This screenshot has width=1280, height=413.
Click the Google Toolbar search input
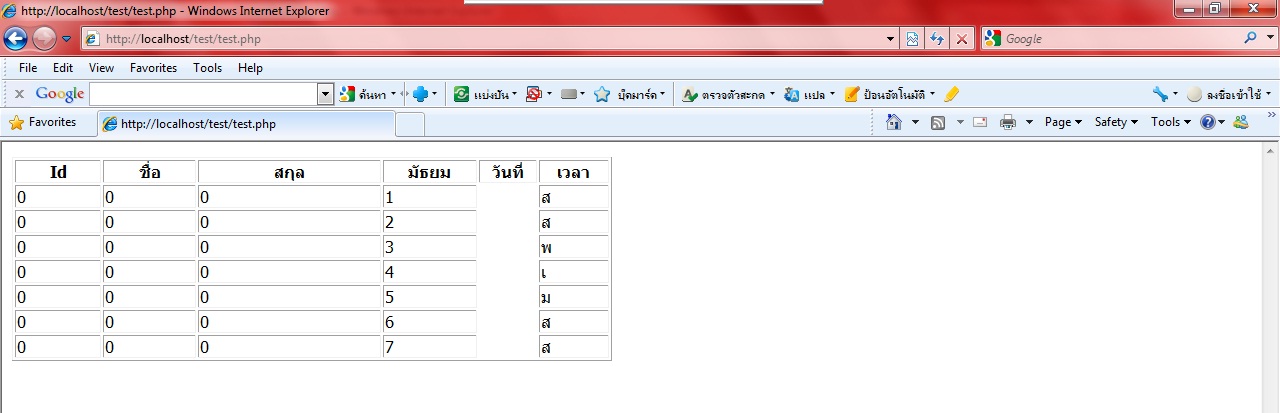[203, 94]
